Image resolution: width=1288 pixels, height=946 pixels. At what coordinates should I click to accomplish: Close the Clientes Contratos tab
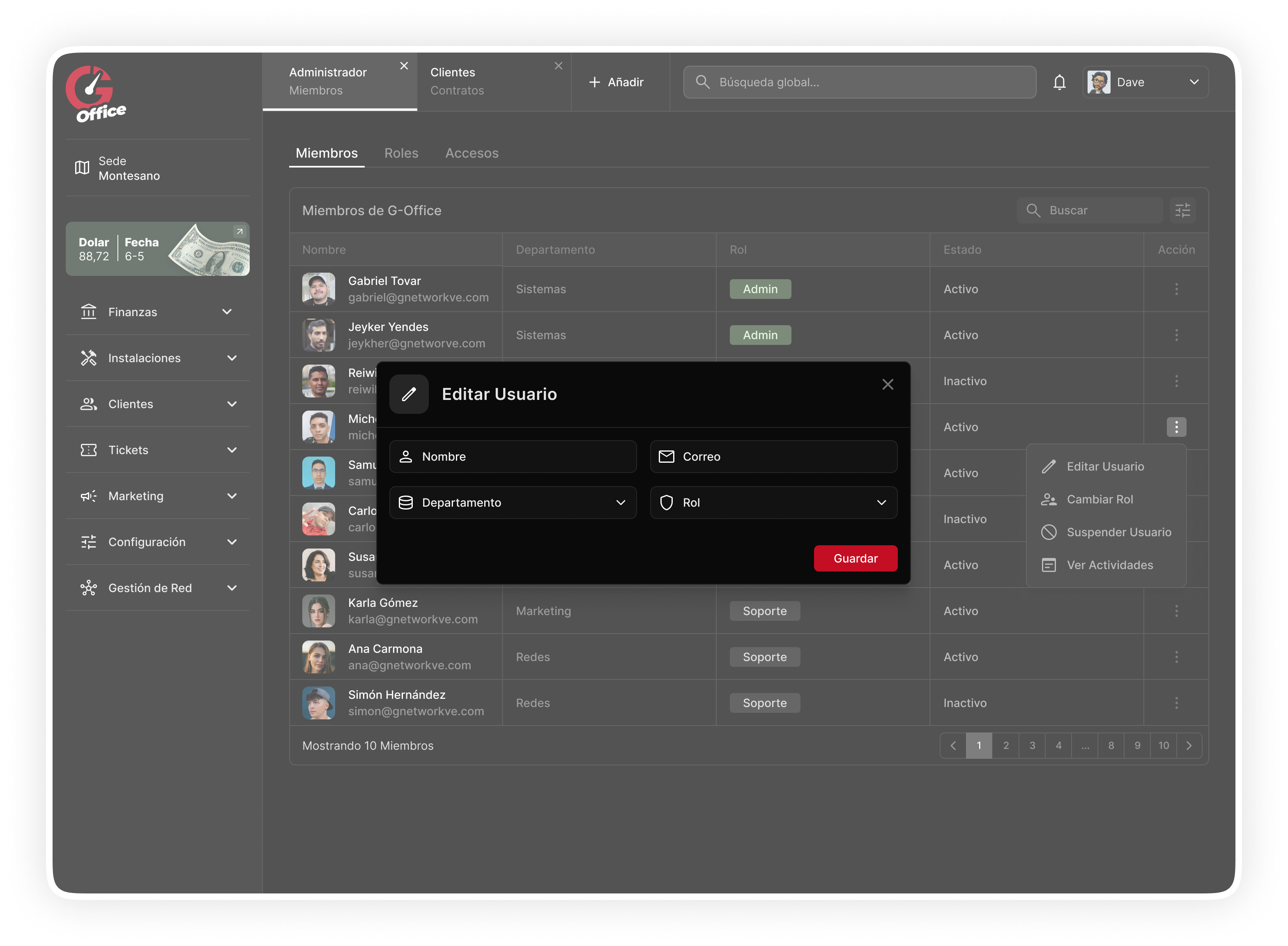tap(559, 66)
